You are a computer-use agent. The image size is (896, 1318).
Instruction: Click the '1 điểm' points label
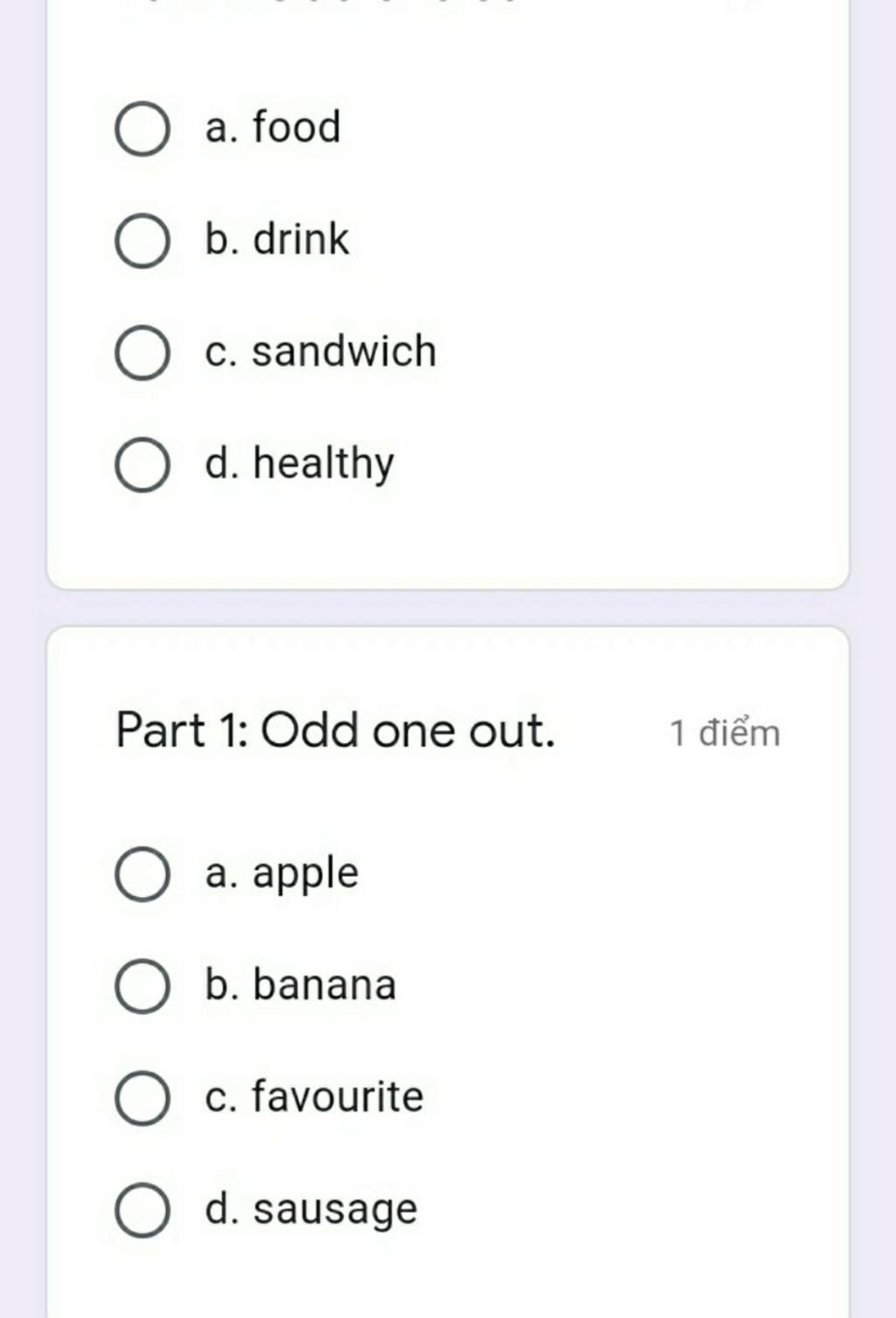(724, 733)
